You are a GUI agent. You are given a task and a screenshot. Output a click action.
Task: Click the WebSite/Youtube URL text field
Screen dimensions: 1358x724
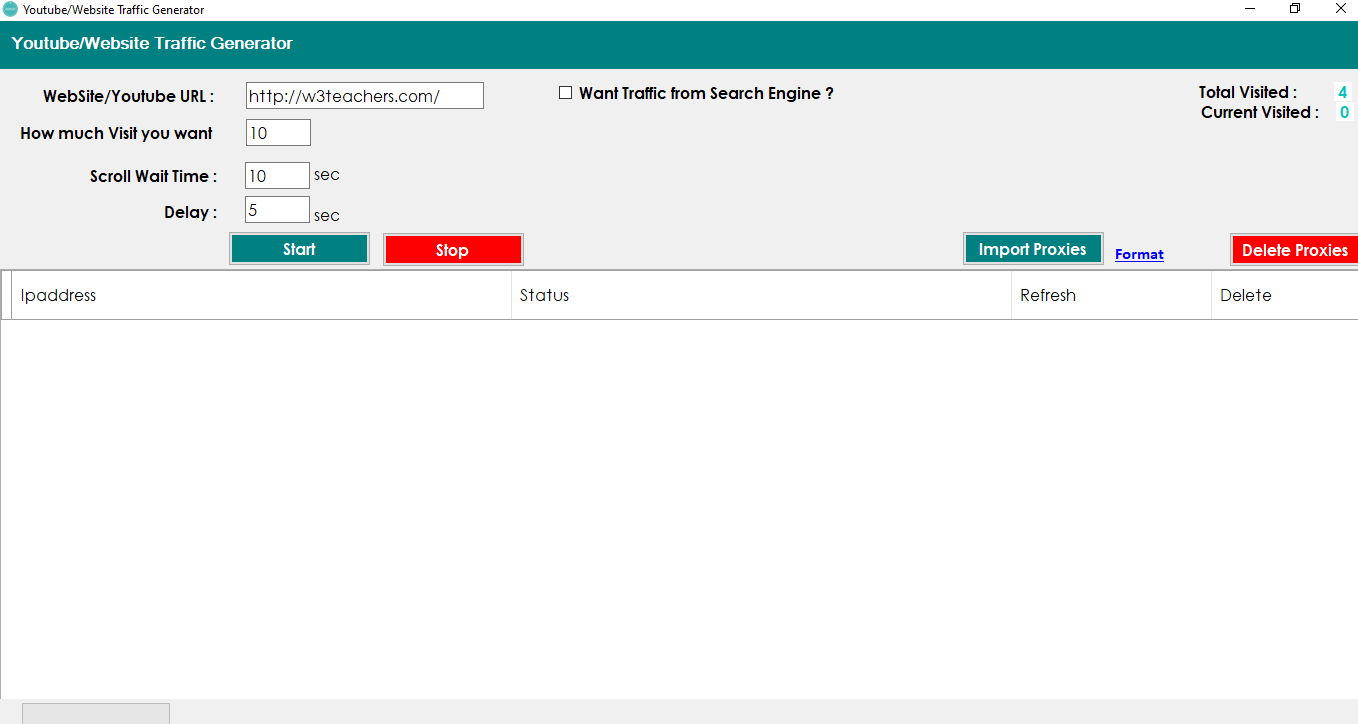tap(364, 95)
